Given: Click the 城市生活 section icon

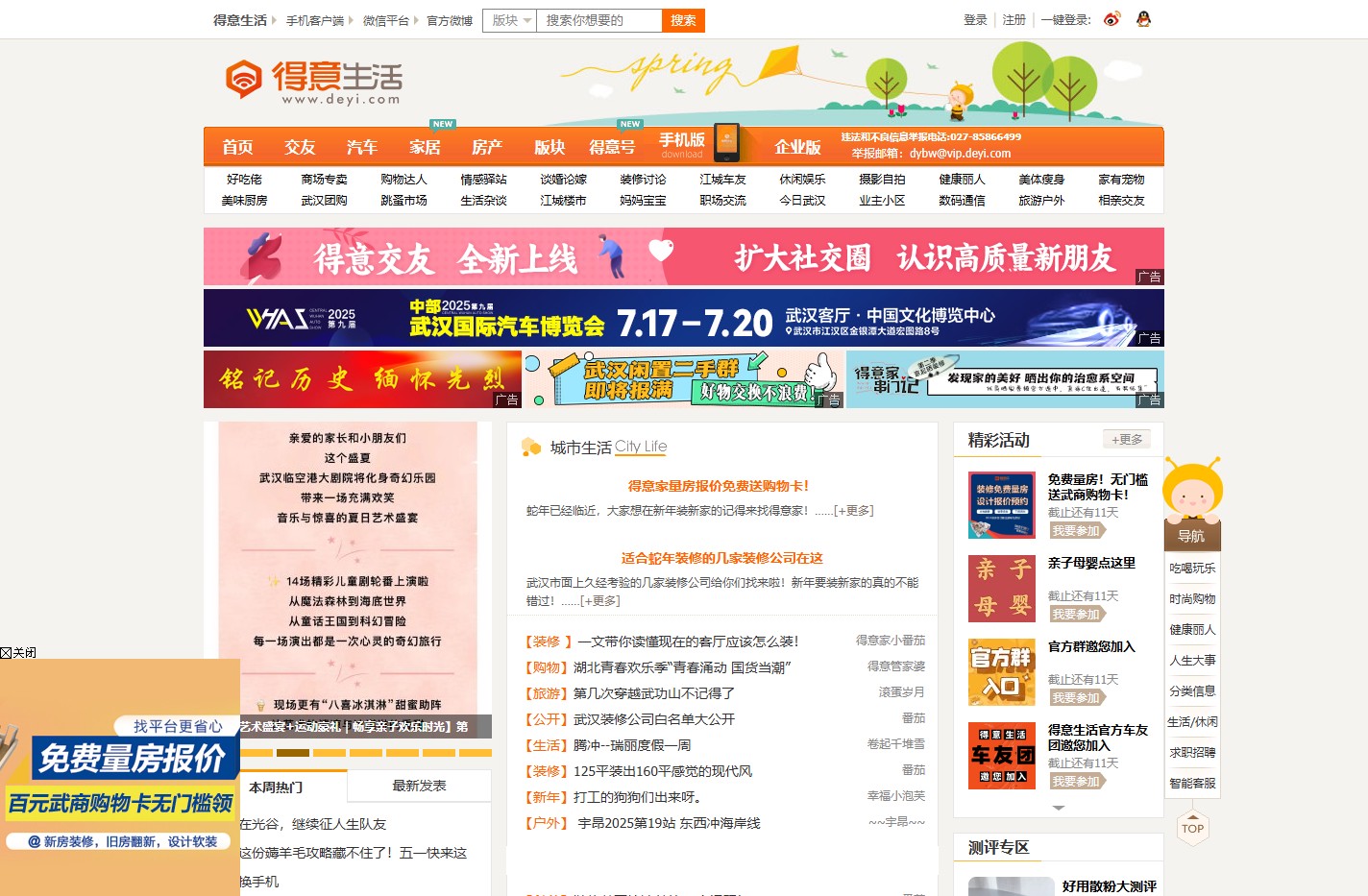Looking at the screenshot, I should (530, 447).
